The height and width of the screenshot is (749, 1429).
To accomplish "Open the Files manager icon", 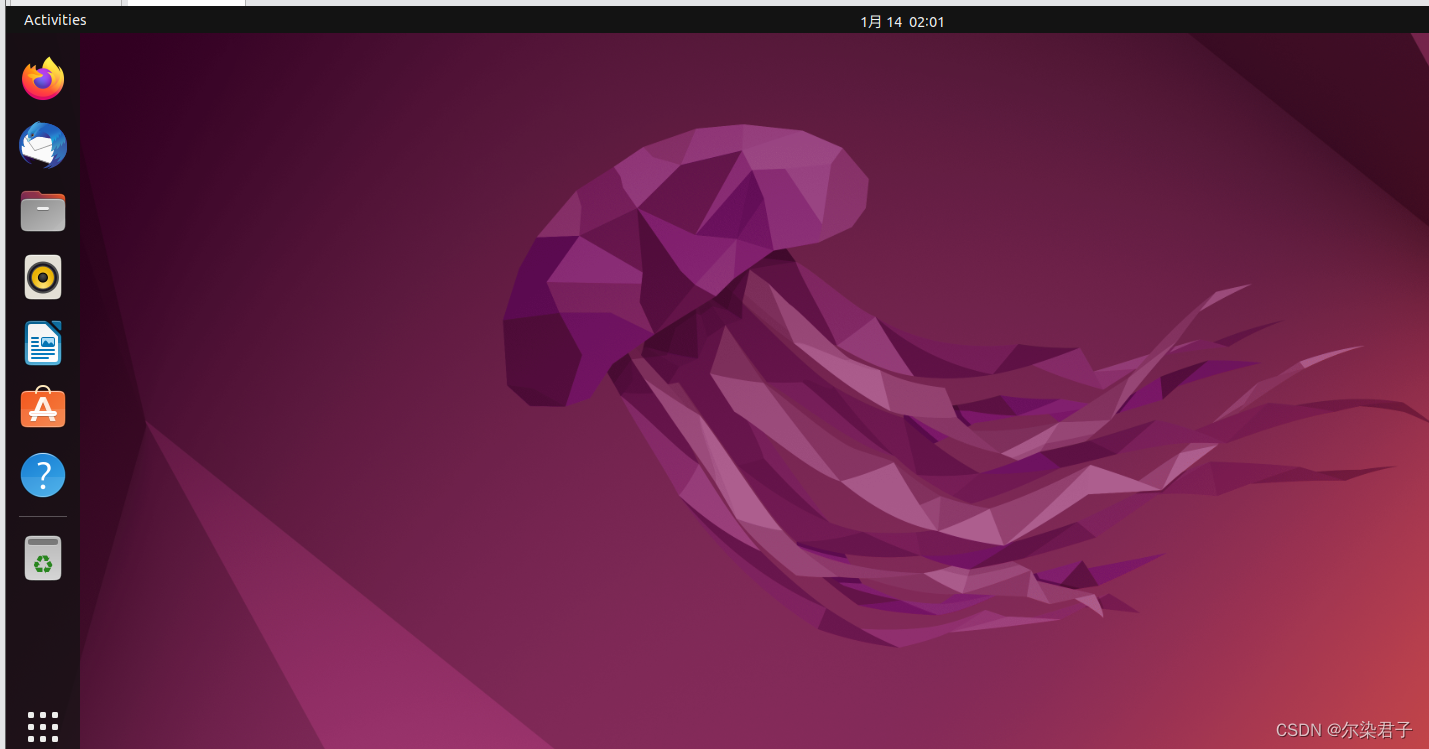I will click(43, 211).
